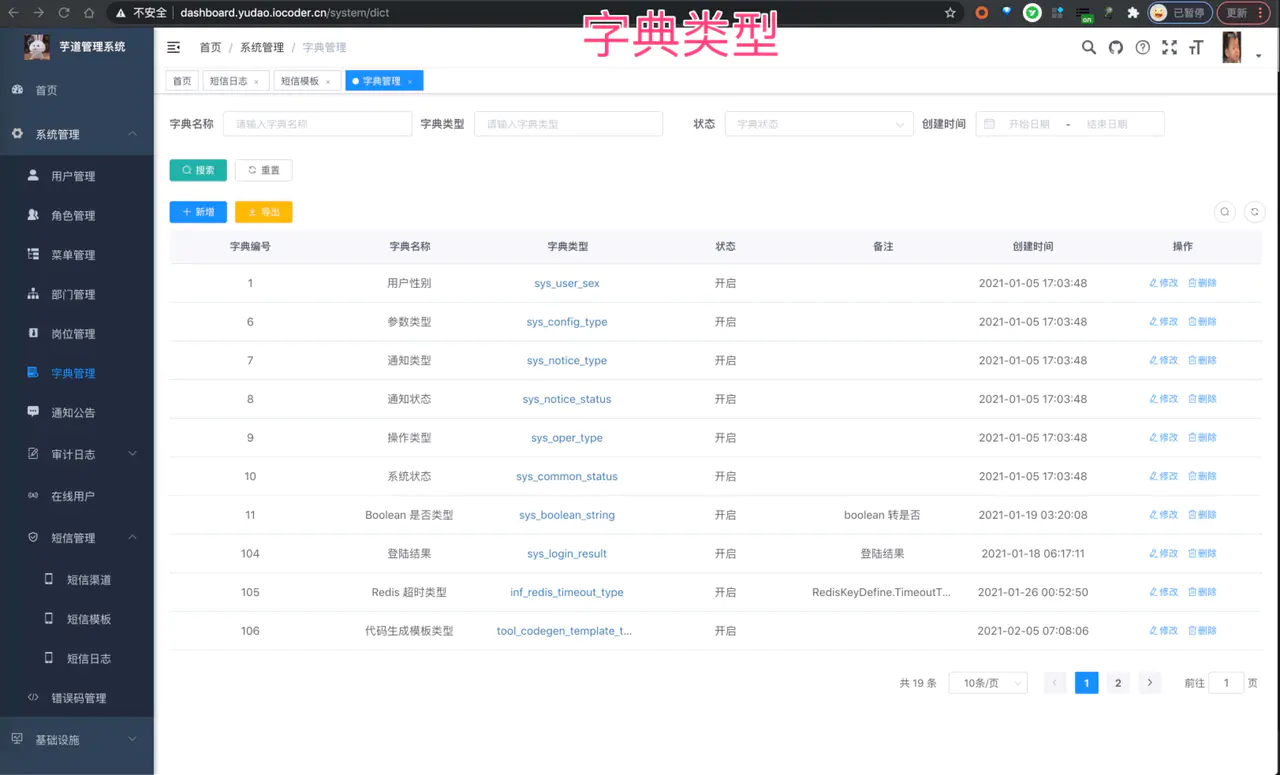Expand the 基础设施 sidebar group
Viewport: 1280px width, 775px height.
(x=77, y=740)
